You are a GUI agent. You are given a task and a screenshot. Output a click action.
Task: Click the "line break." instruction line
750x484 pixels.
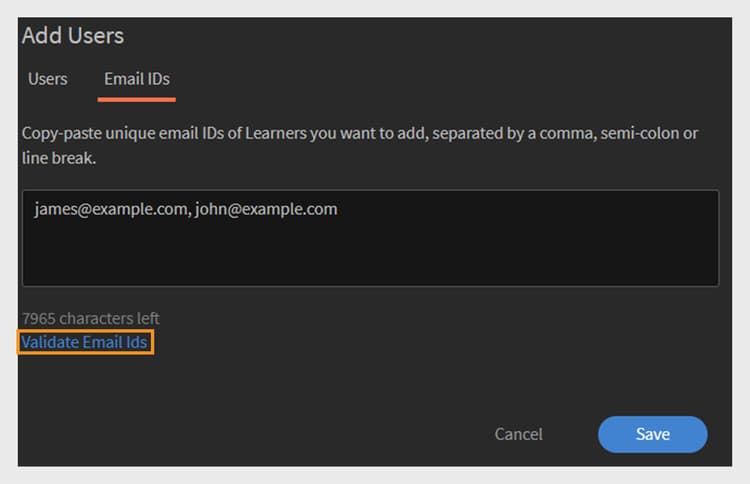(59, 158)
